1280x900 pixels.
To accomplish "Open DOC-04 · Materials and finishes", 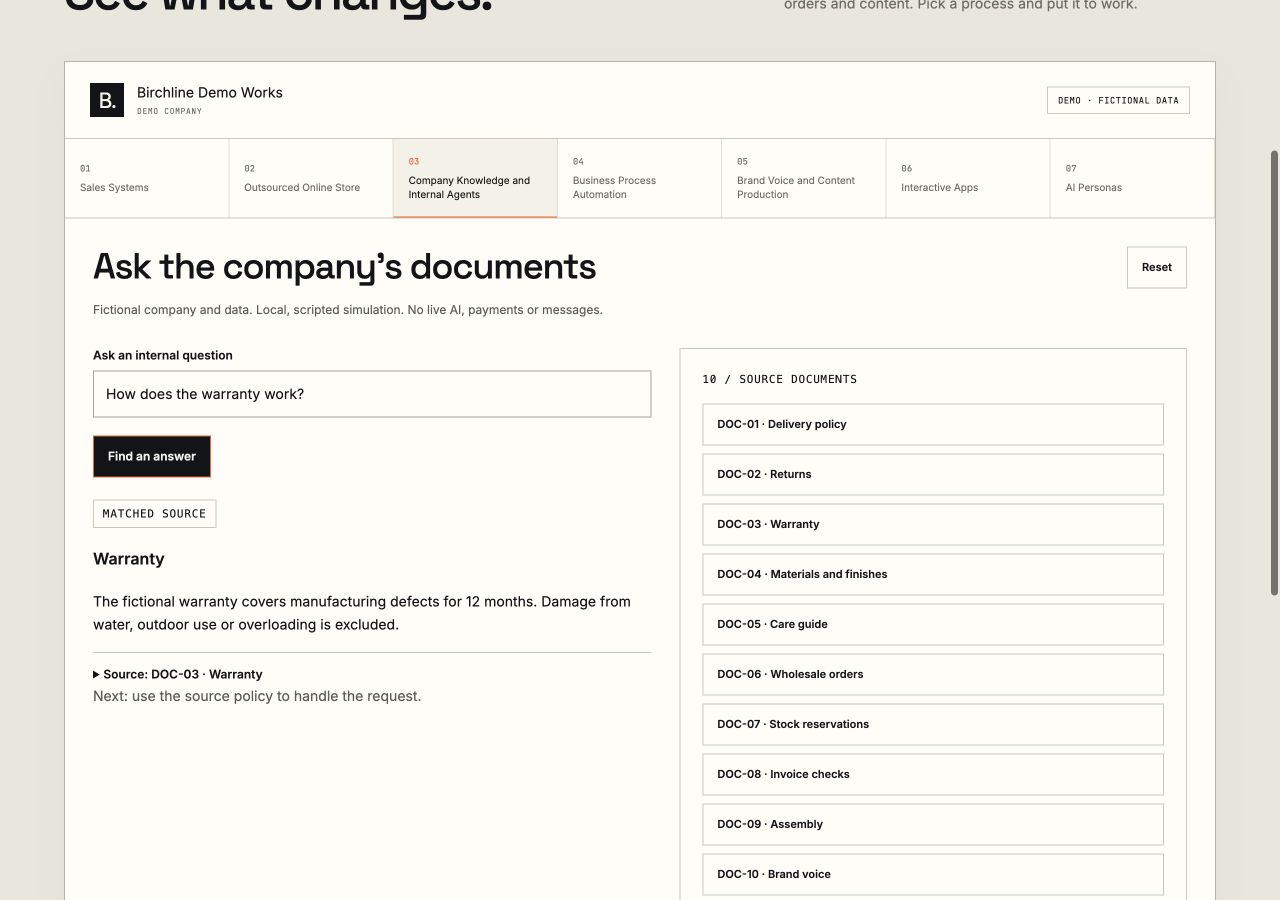I will (933, 574).
